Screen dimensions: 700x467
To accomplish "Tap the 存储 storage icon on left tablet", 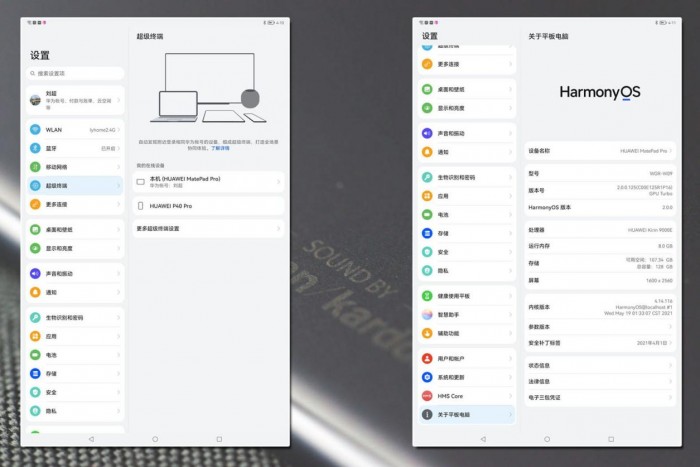I will 35,374.
